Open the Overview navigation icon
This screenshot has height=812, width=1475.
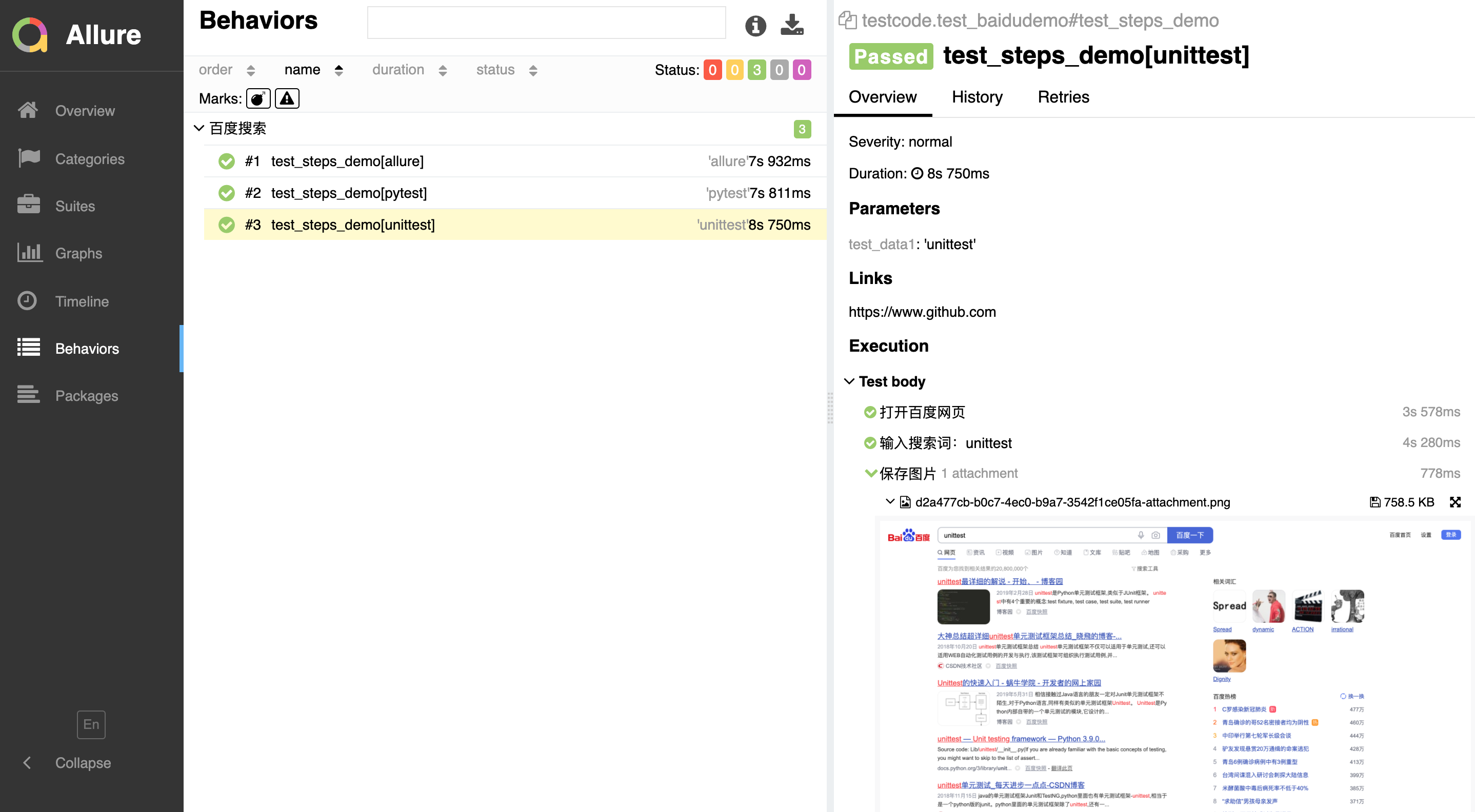pos(30,111)
